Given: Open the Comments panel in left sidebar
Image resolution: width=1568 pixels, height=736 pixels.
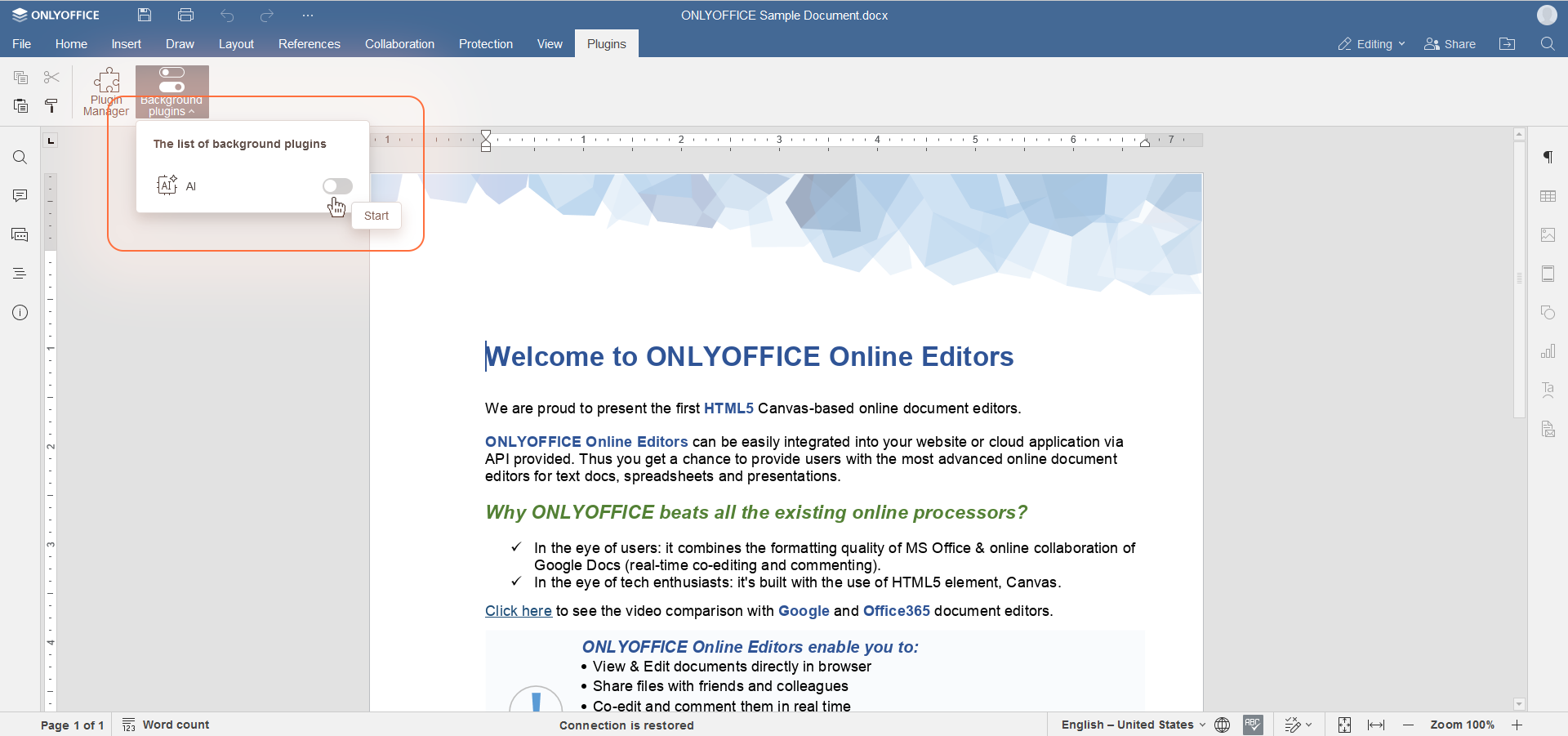Looking at the screenshot, I should [20, 196].
